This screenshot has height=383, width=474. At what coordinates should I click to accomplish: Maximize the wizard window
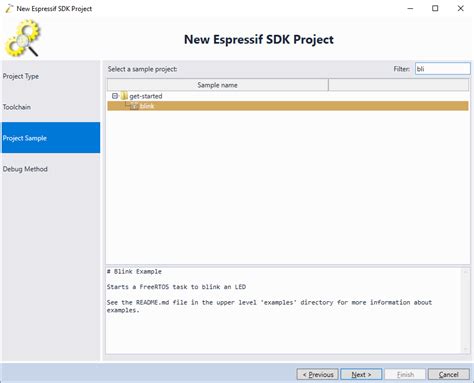pos(435,8)
